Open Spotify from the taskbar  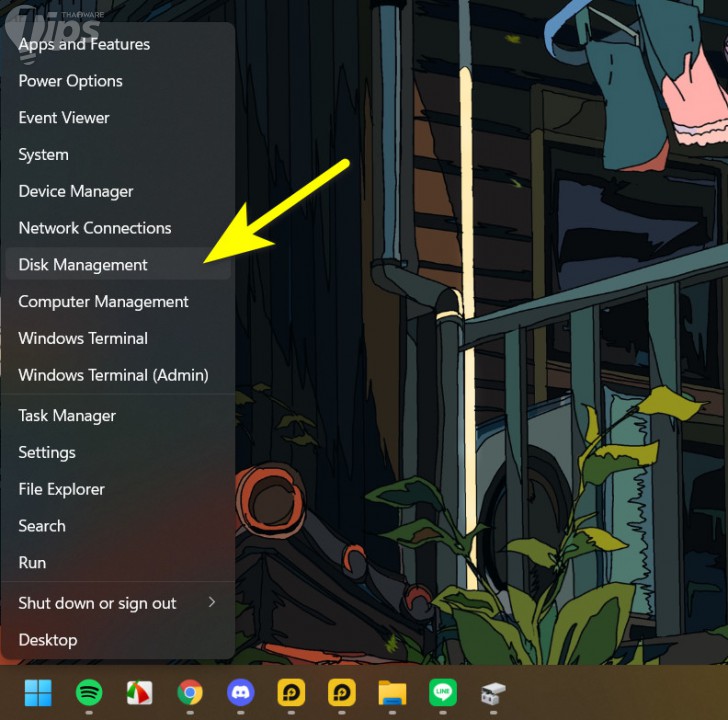pyautogui.click(x=89, y=693)
